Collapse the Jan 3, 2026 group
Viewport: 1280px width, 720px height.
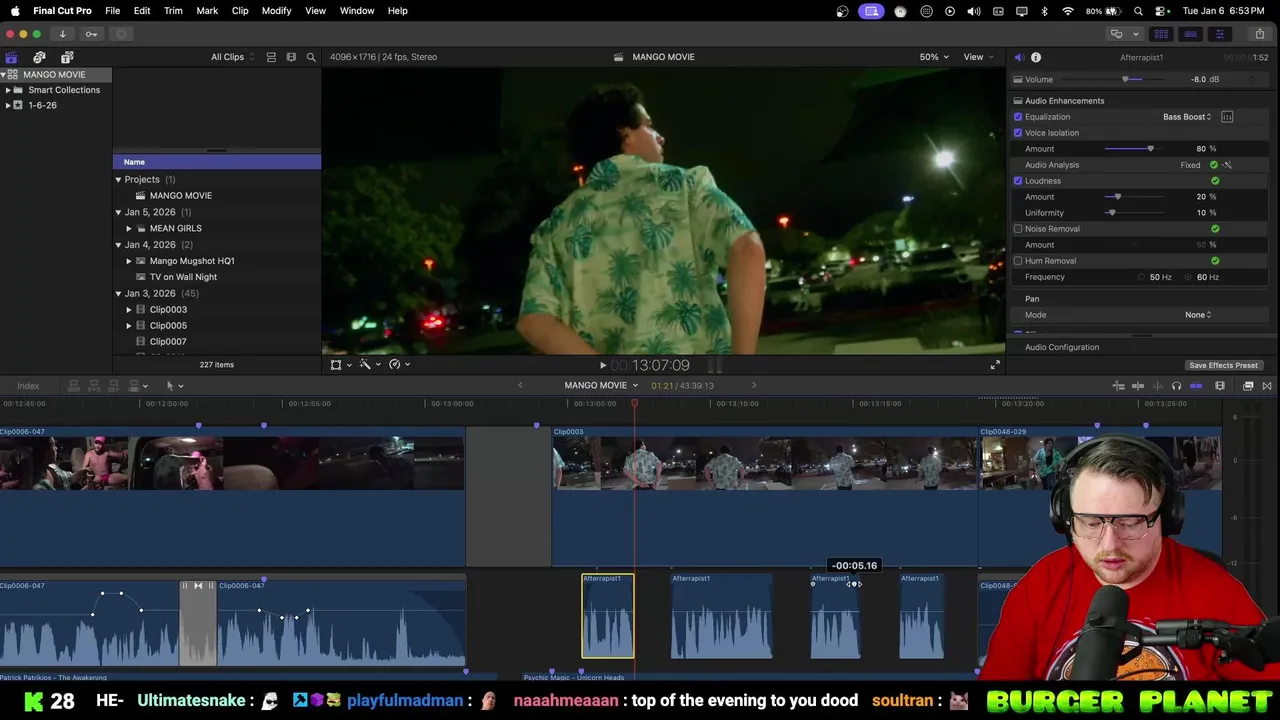pos(118,294)
